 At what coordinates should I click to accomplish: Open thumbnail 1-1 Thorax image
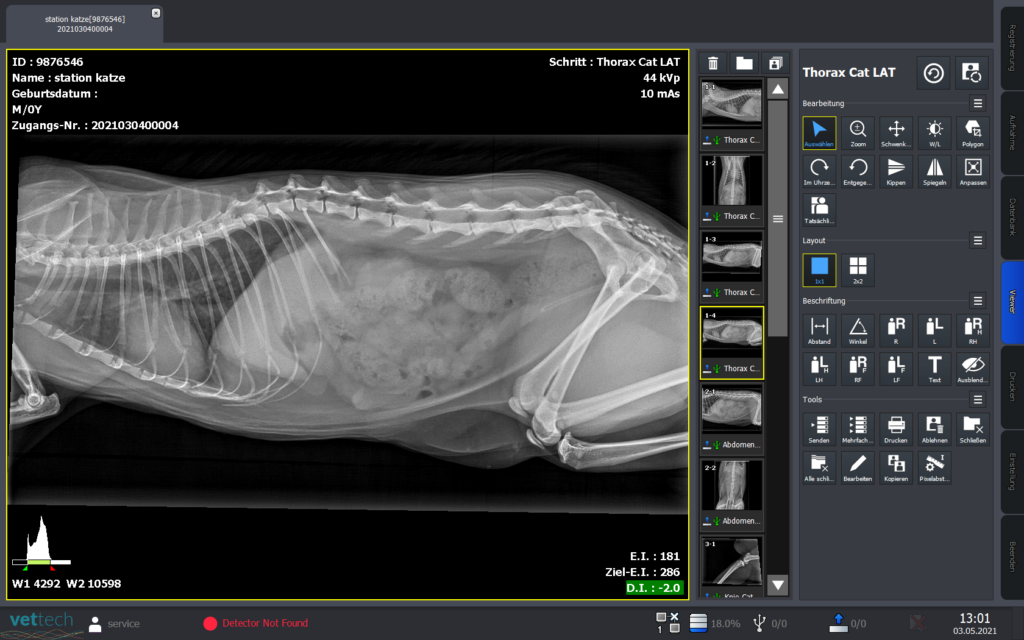731,112
